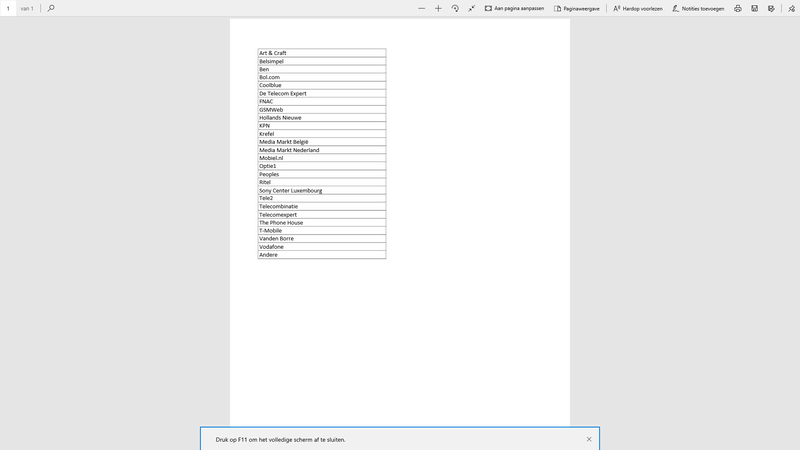Image resolution: width=800 pixels, height=450 pixels.
Task: Click the Optie1 row
Action: point(321,166)
